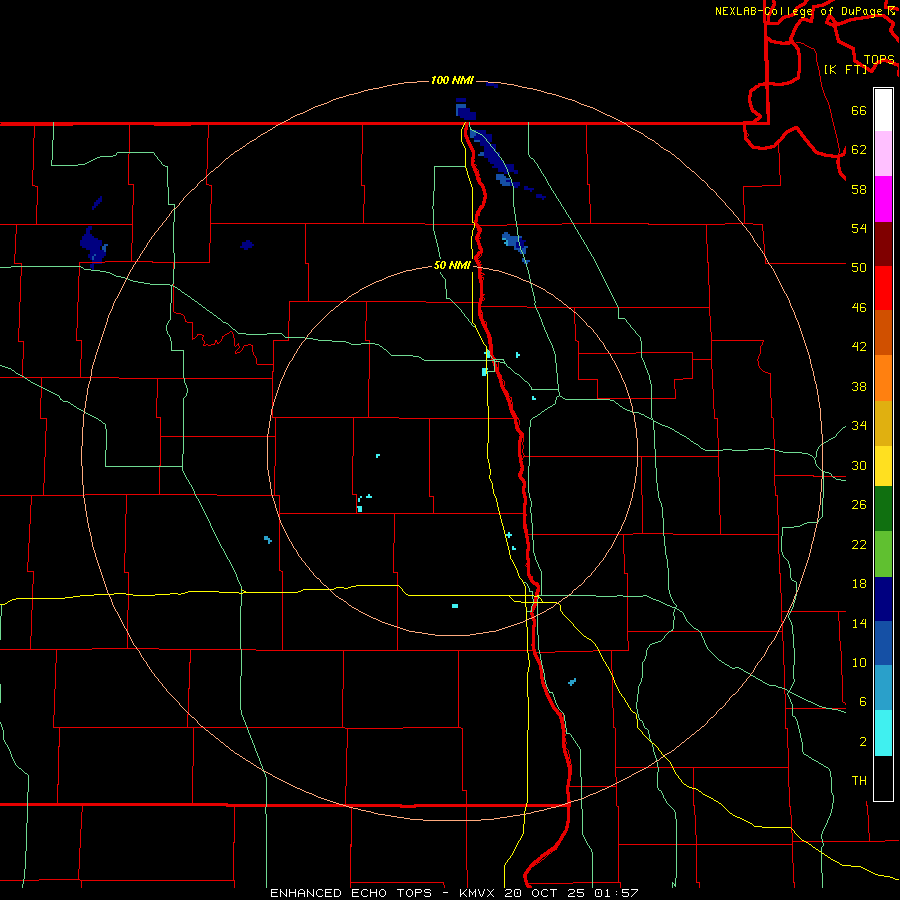Viewport: 900px width, 900px height.
Task: Click the legend value 66
Action: pyautogui.click(x=859, y=110)
